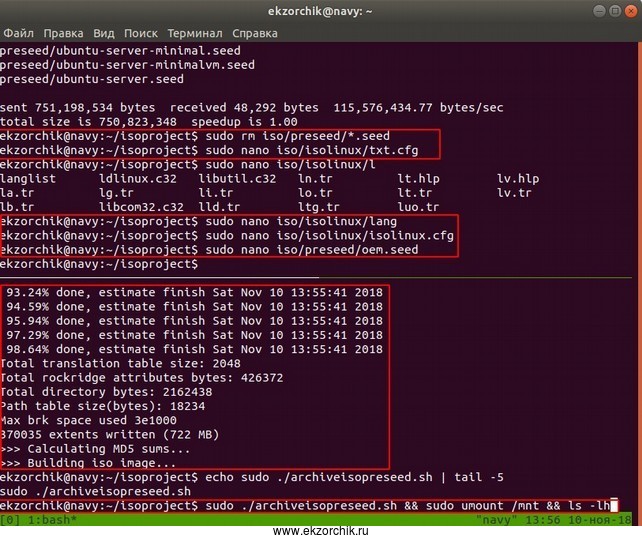The height and width of the screenshot is (539, 642).
Task: Open the Вид menu
Action: pyautogui.click(x=104, y=33)
